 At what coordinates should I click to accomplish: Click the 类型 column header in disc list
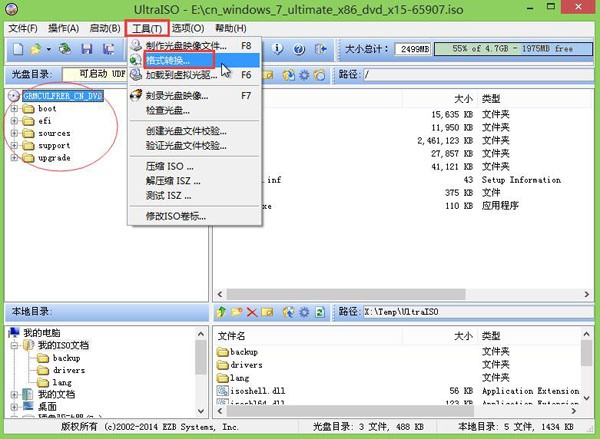491,99
